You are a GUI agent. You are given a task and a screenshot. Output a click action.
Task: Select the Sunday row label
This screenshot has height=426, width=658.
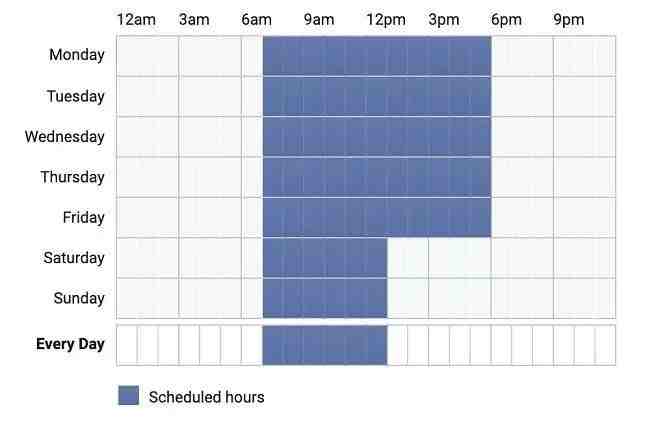tap(77, 298)
